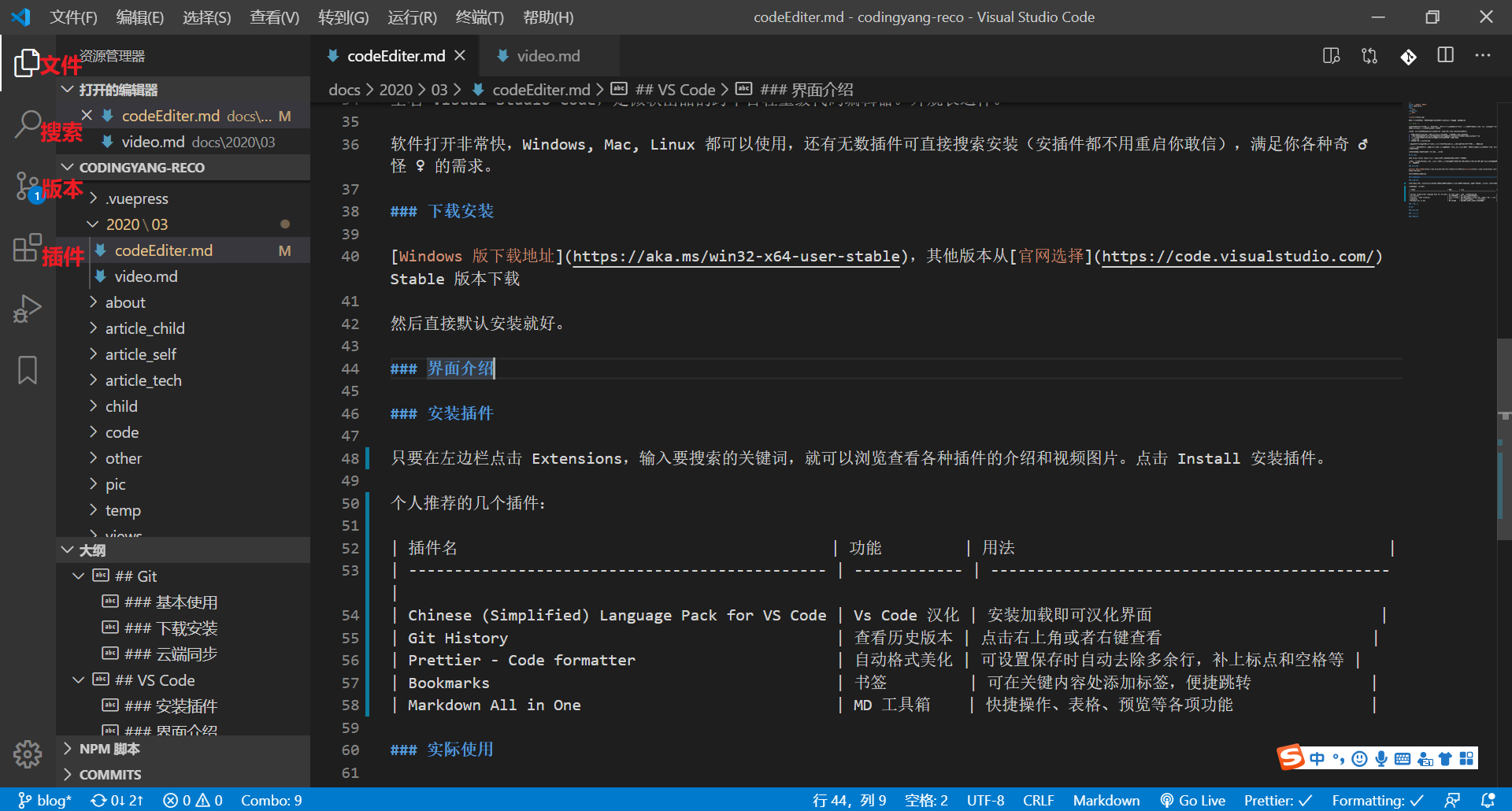Click the Sogou account login icon

point(1425,759)
